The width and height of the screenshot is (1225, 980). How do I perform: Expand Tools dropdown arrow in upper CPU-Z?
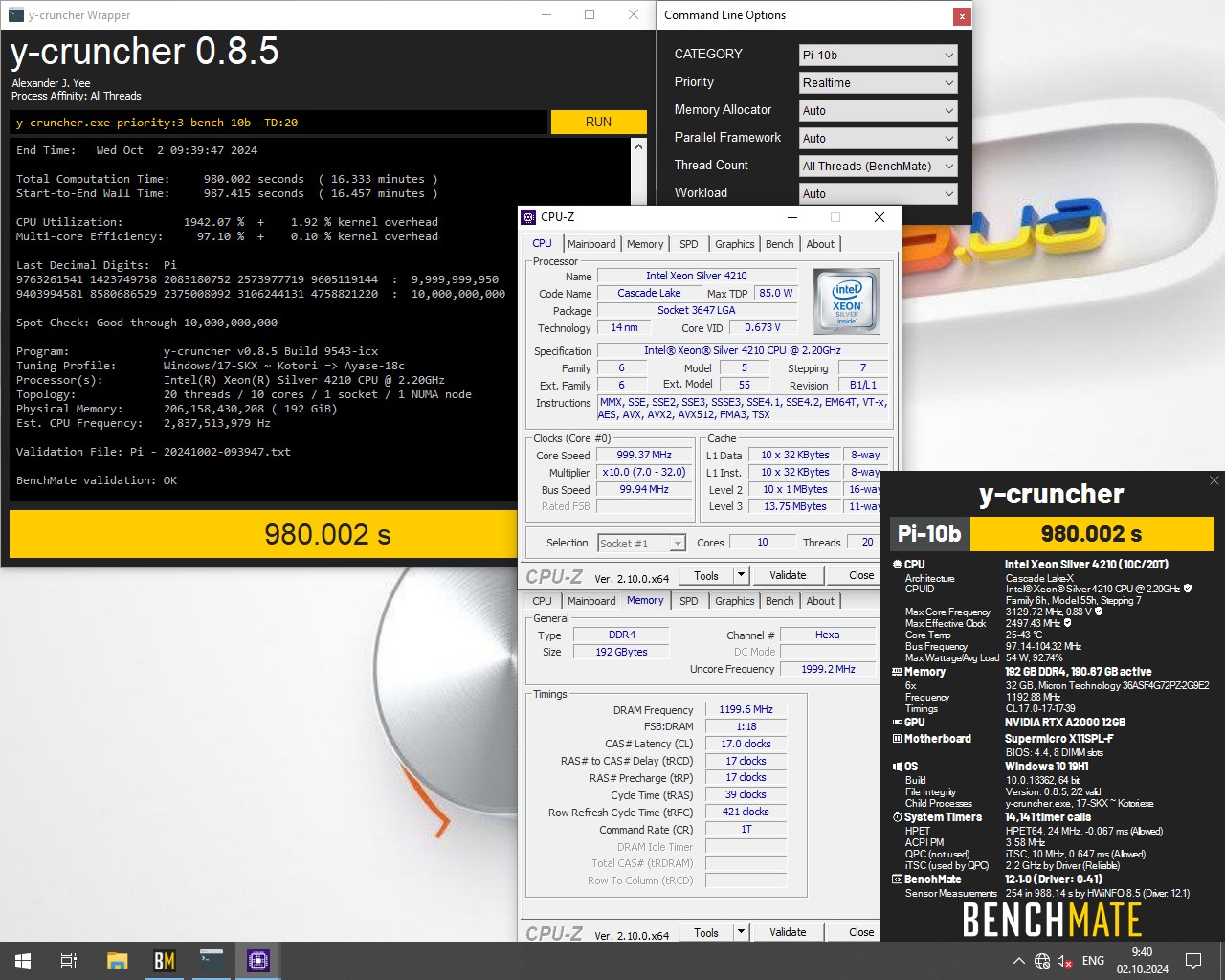(741, 575)
